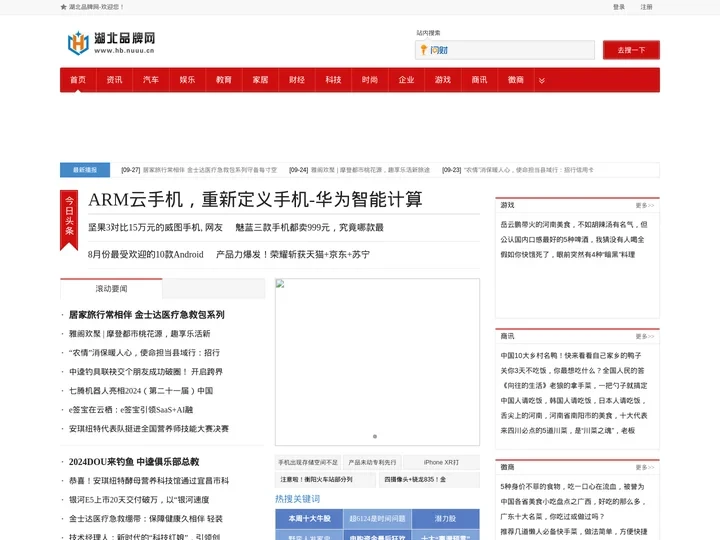Open sidebar article 公认国内口感最好的5种啤酒
Image resolution: width=720 pixels, height=540 pixels.
[573, 240]
